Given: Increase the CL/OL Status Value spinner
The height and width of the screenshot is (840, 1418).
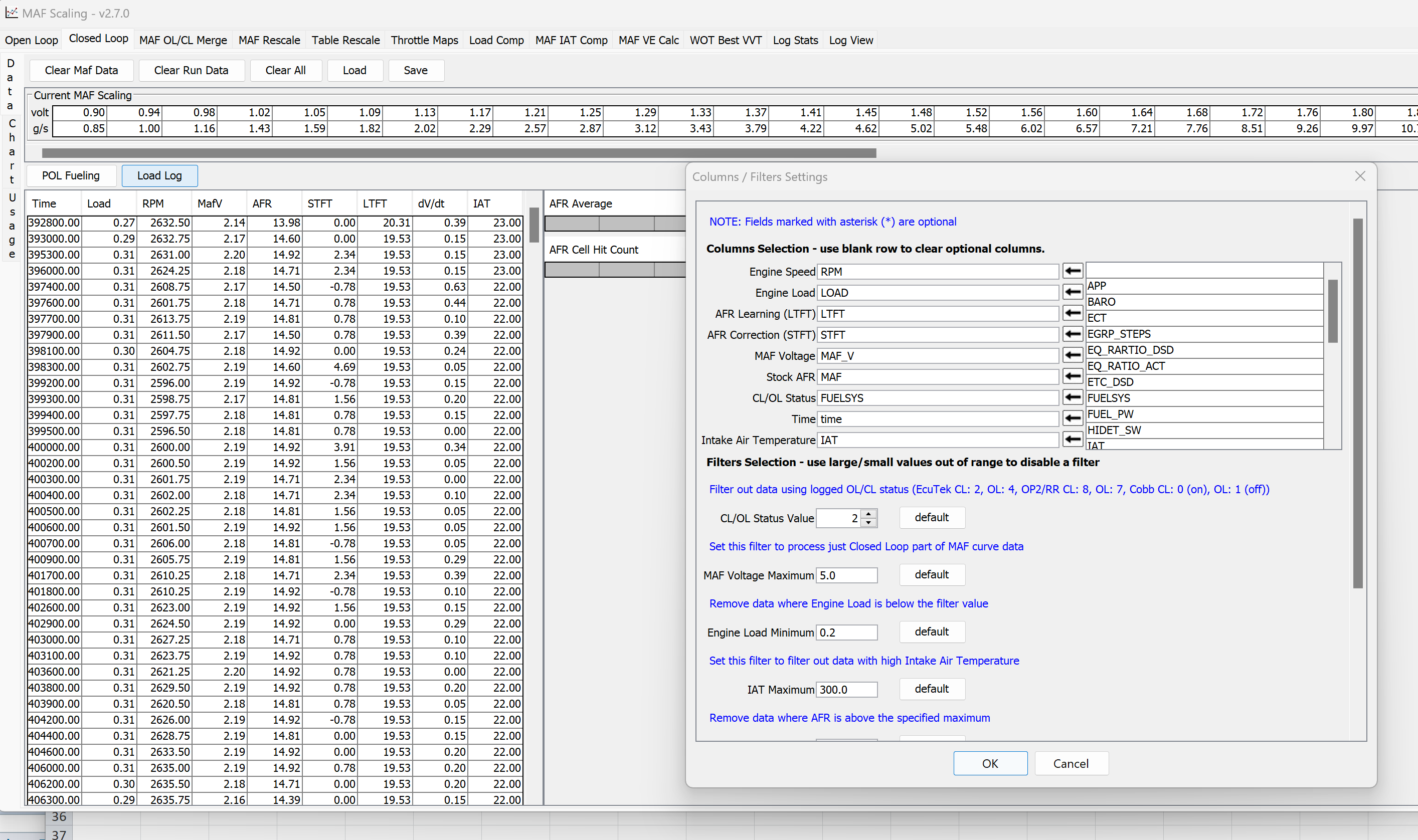Looking at the screenshot, I should (x=868, y=513).
